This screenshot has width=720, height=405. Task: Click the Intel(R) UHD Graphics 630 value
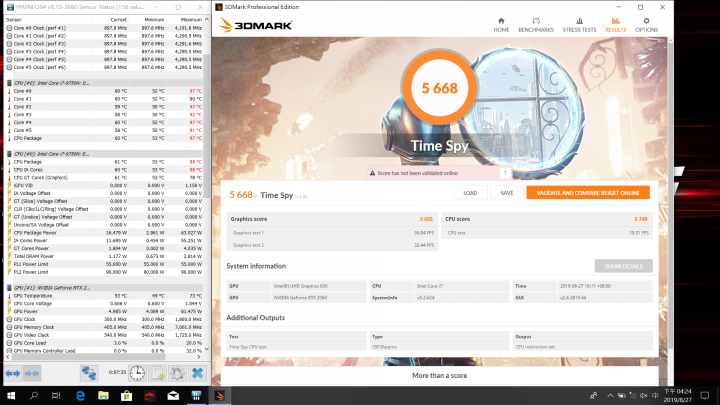click(x=301, y=286)
